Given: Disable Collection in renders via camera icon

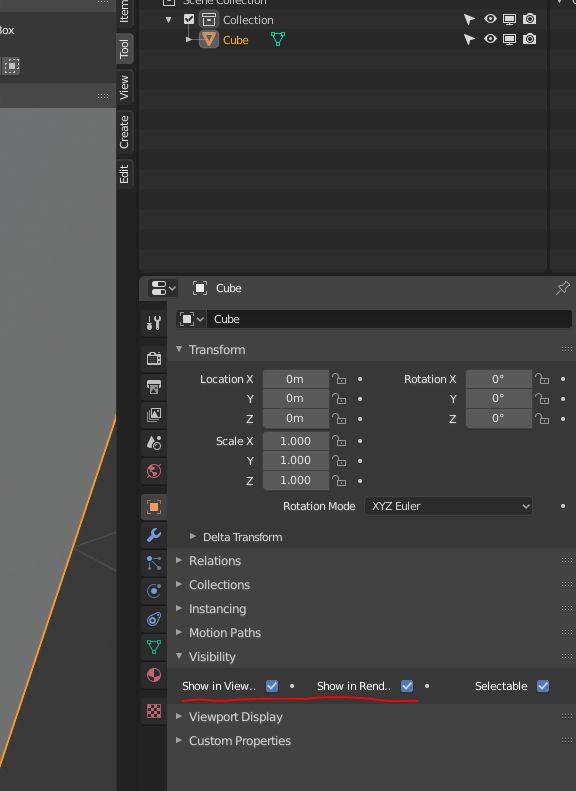Looking at the screenshot, I should (529, 19).
